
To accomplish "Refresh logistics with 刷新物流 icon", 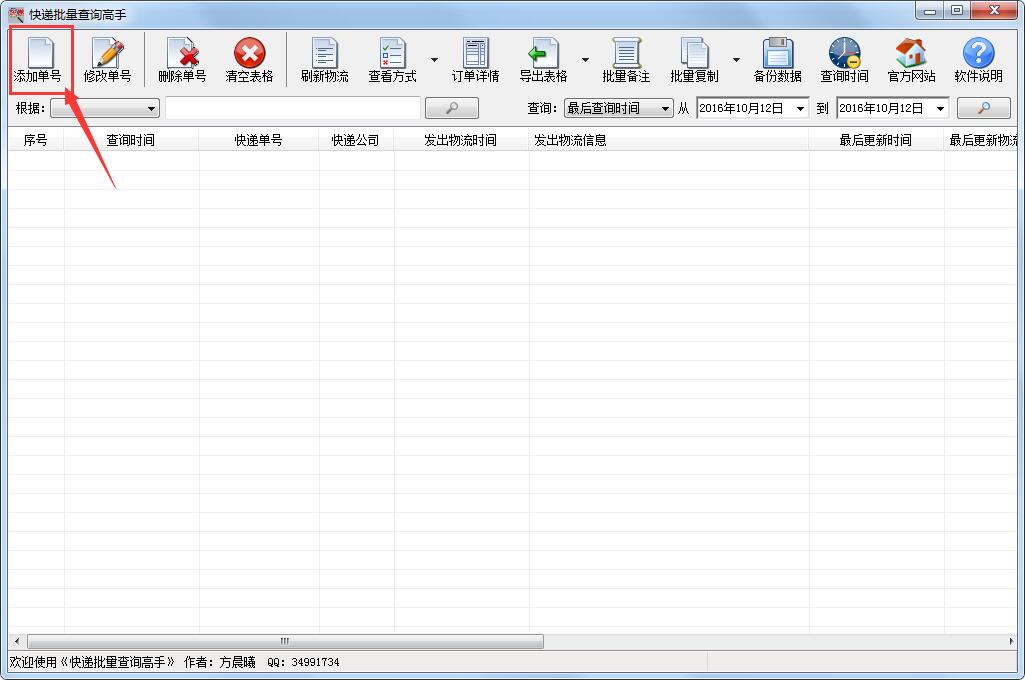I will point(323,58).
